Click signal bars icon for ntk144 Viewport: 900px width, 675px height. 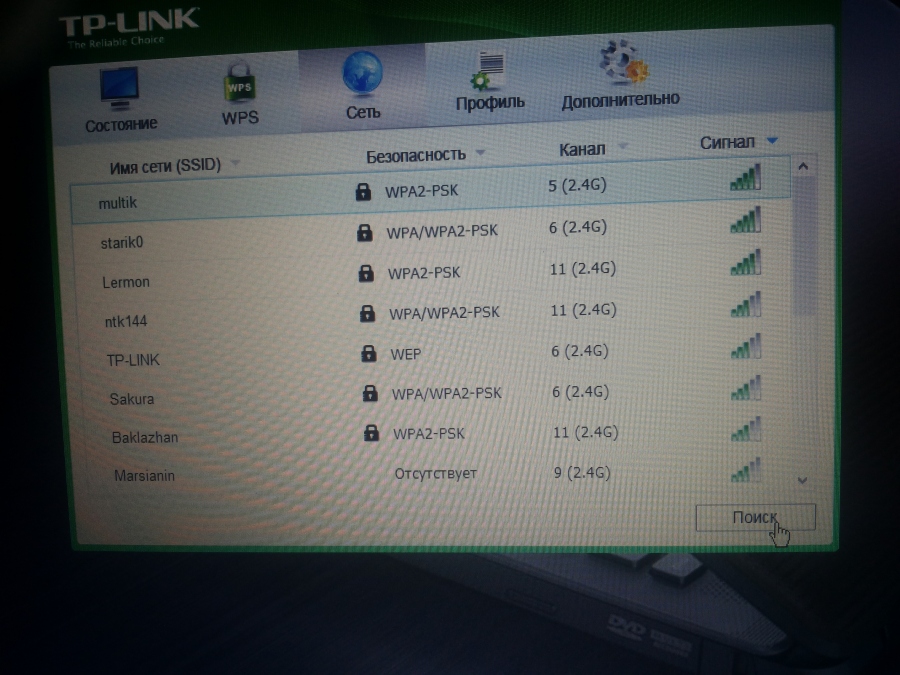coord(746,305)
